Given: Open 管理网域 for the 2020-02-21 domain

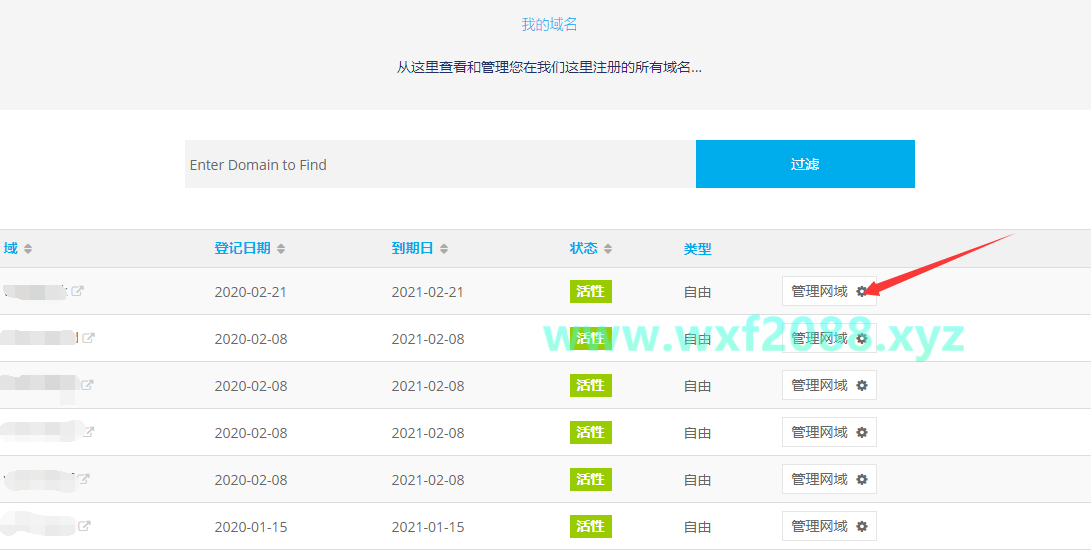Looking at the screenshot, I should 829,291.
